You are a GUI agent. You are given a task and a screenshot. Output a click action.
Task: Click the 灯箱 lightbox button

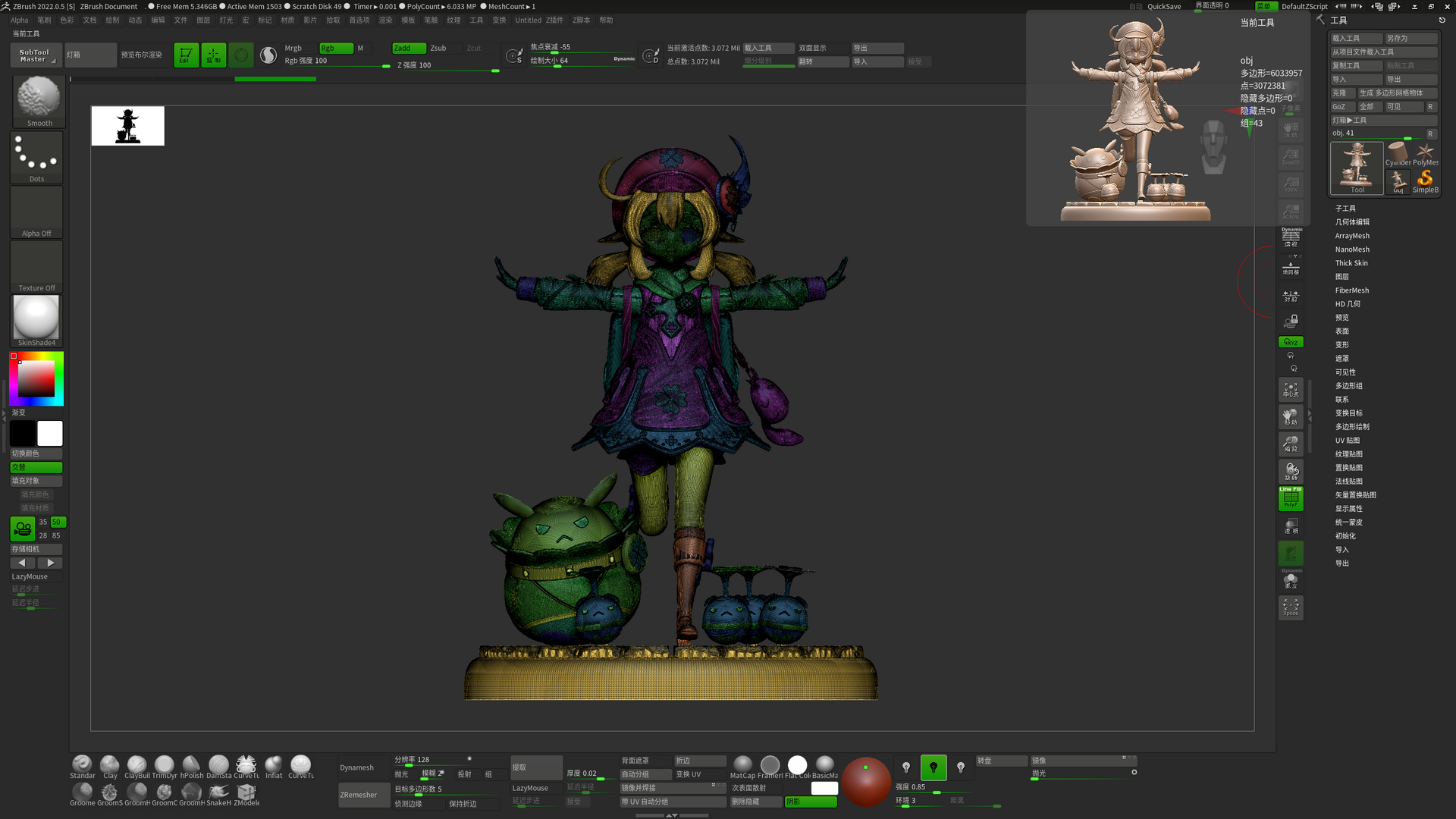(x=90, y=55)
